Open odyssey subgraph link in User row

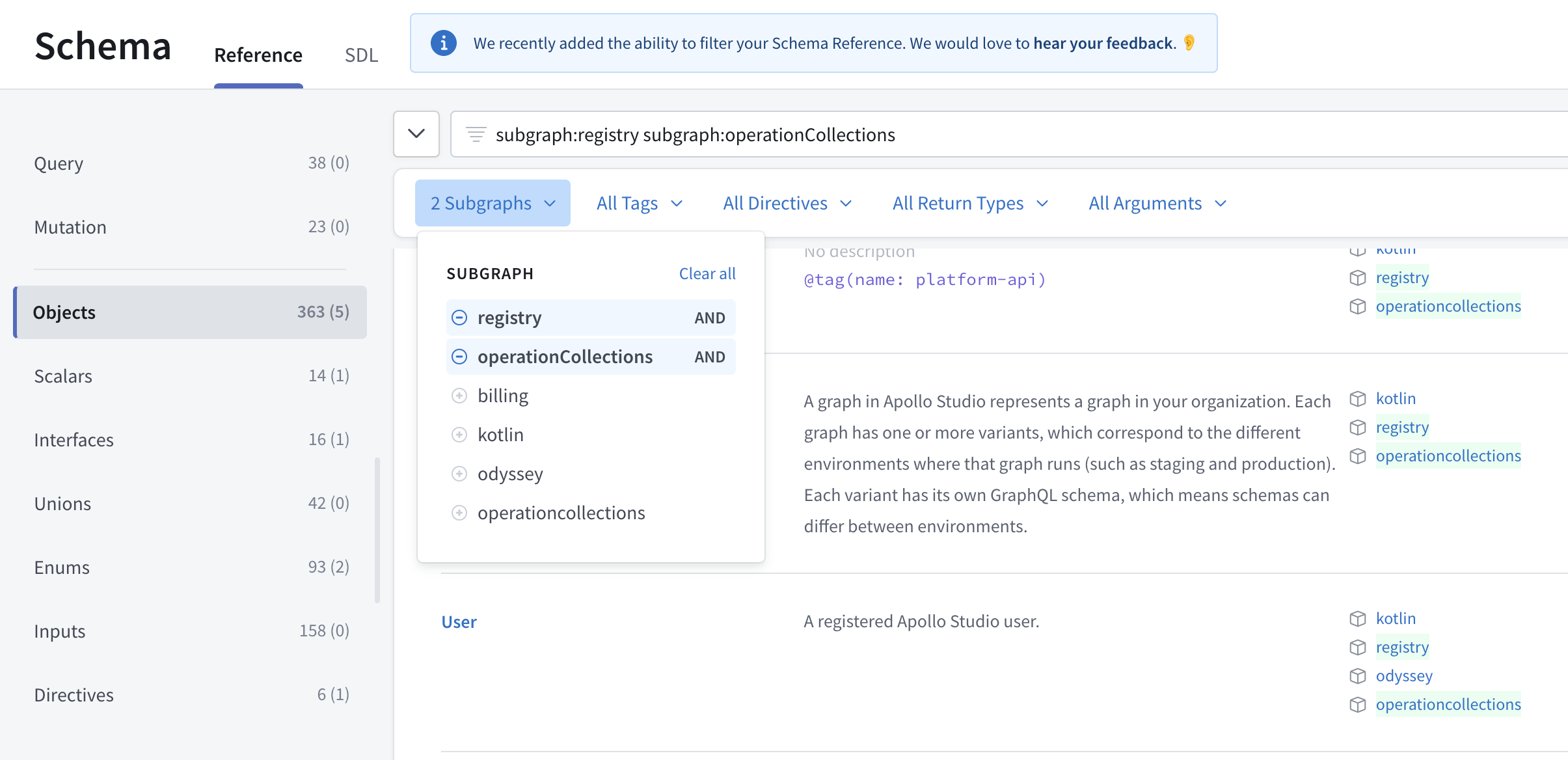[1404, 676]
